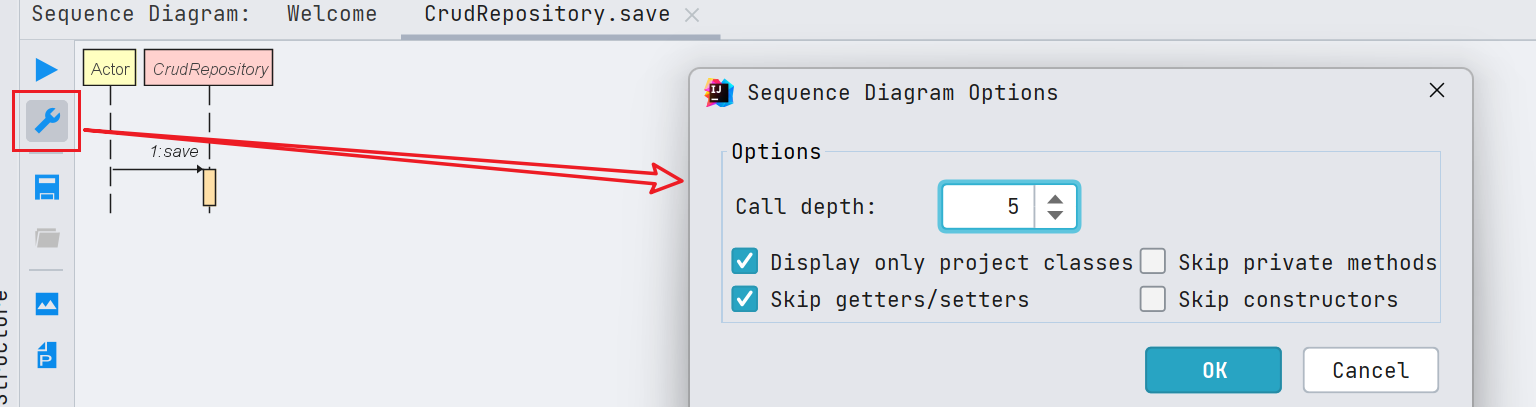The width and height of the screenshot is (1536, 407).
Task: Switch to the Welcome tab
Action: 332,15
